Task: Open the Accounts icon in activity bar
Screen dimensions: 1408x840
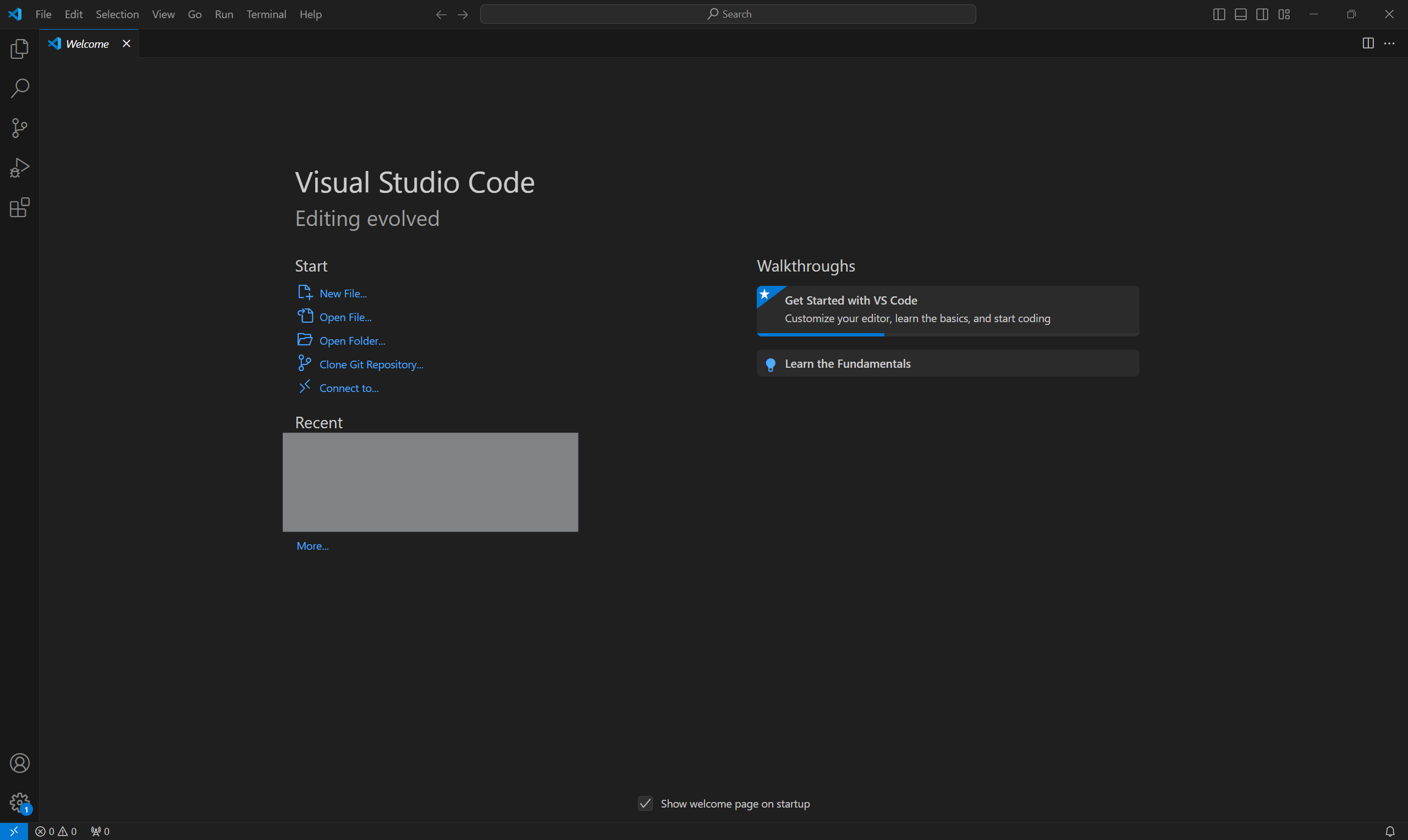Action: pos(19,763)
